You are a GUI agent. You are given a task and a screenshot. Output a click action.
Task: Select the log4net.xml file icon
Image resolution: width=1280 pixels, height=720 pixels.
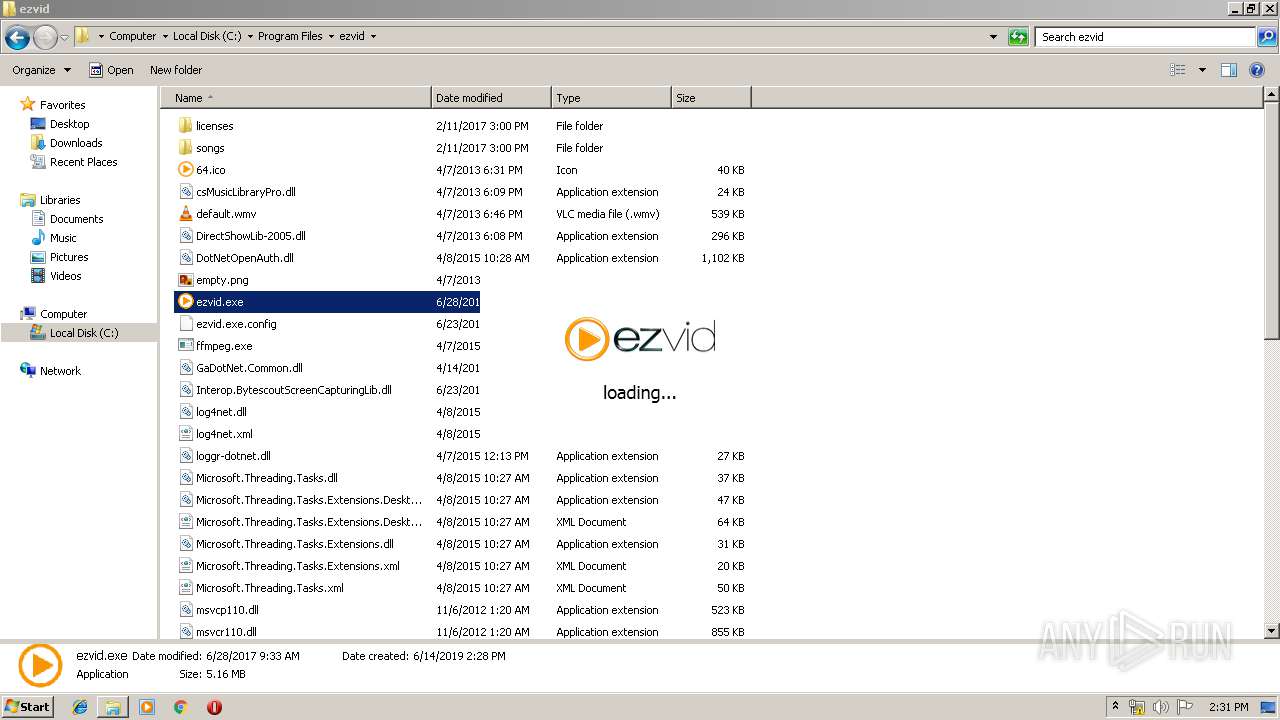tap(186, 434)
